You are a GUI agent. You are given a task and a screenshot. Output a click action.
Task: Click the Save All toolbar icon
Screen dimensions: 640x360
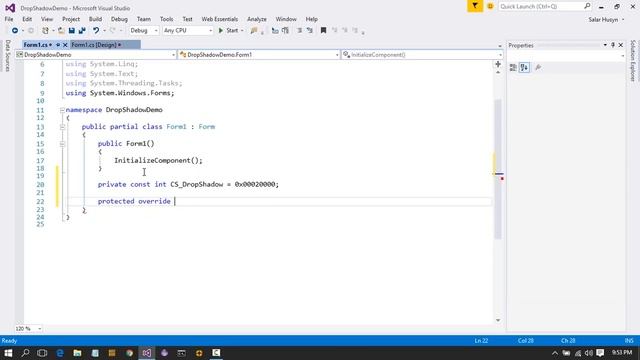82,31
